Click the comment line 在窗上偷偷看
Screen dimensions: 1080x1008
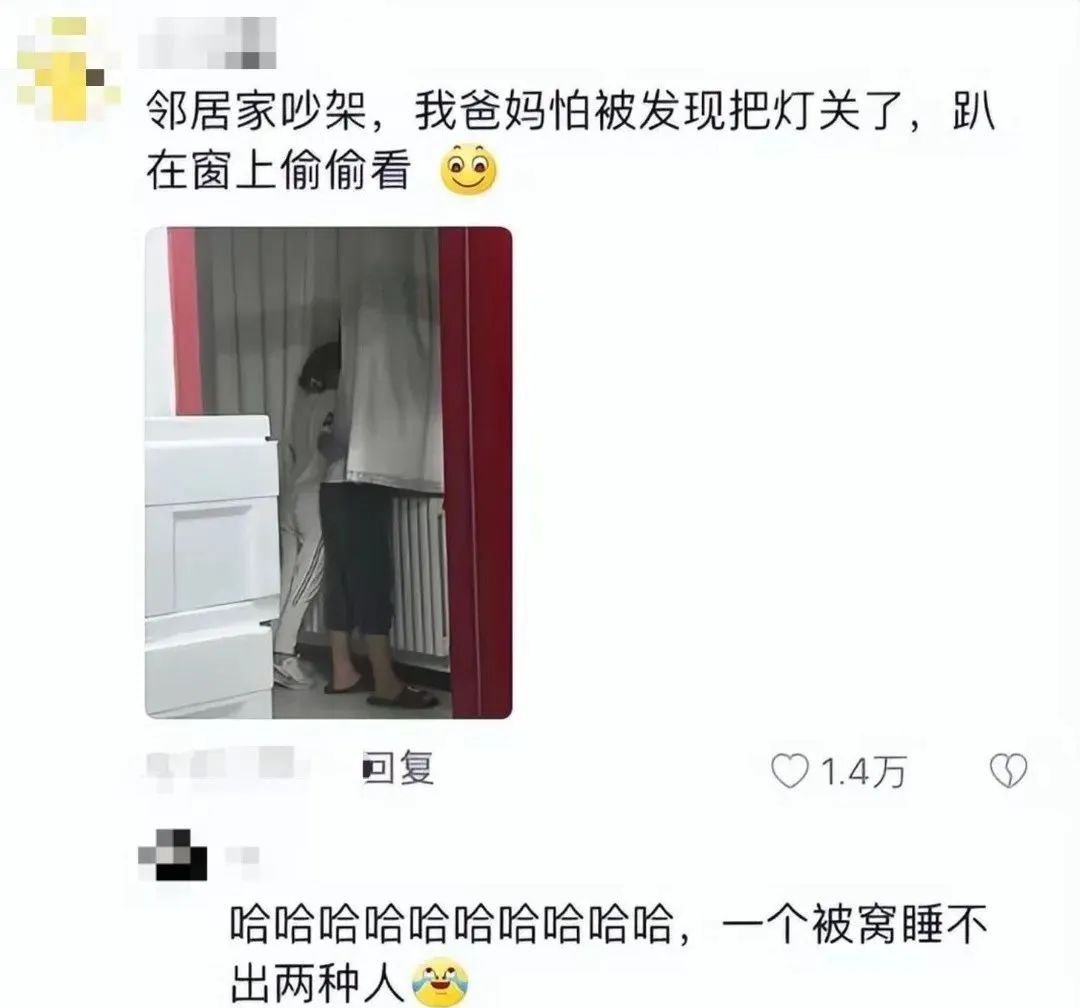coord(279,170)
